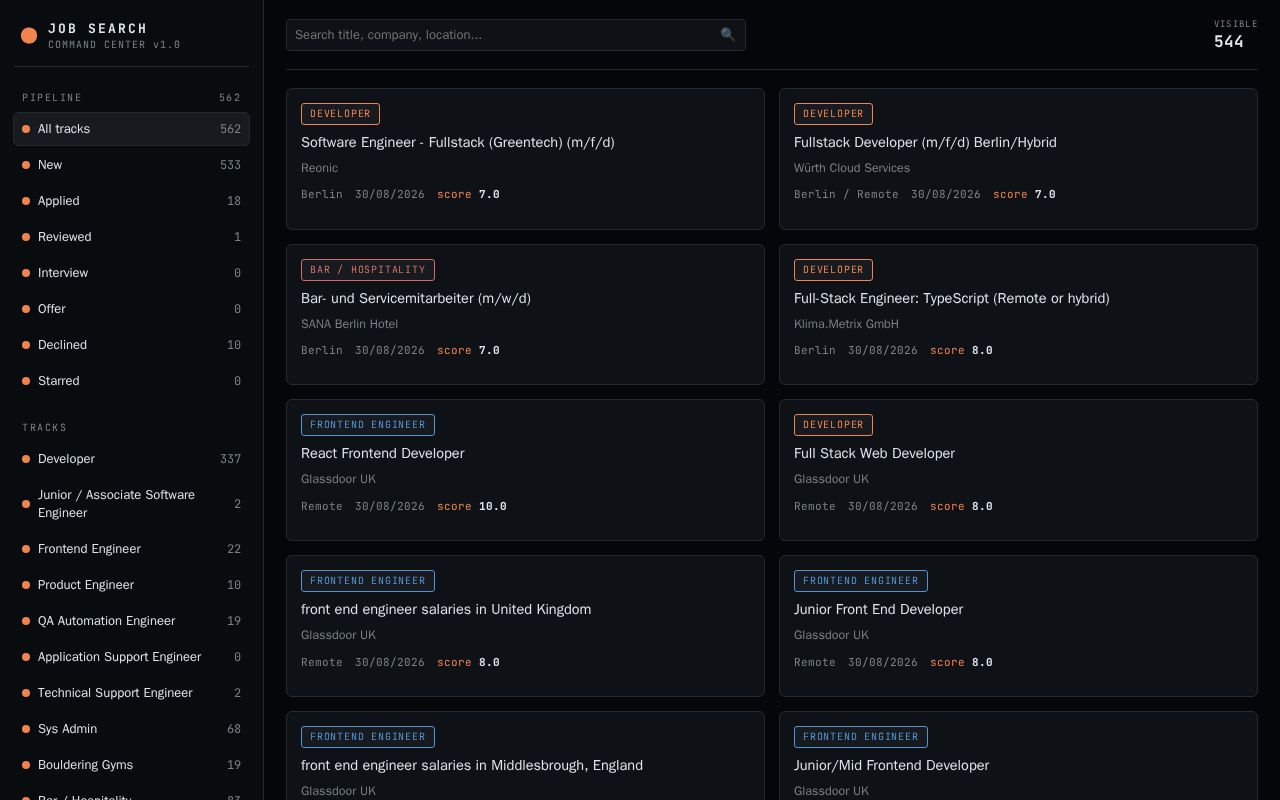Show Applied jobs in the pipeline
Screen dimensions: 1280x800
point(131,201)
